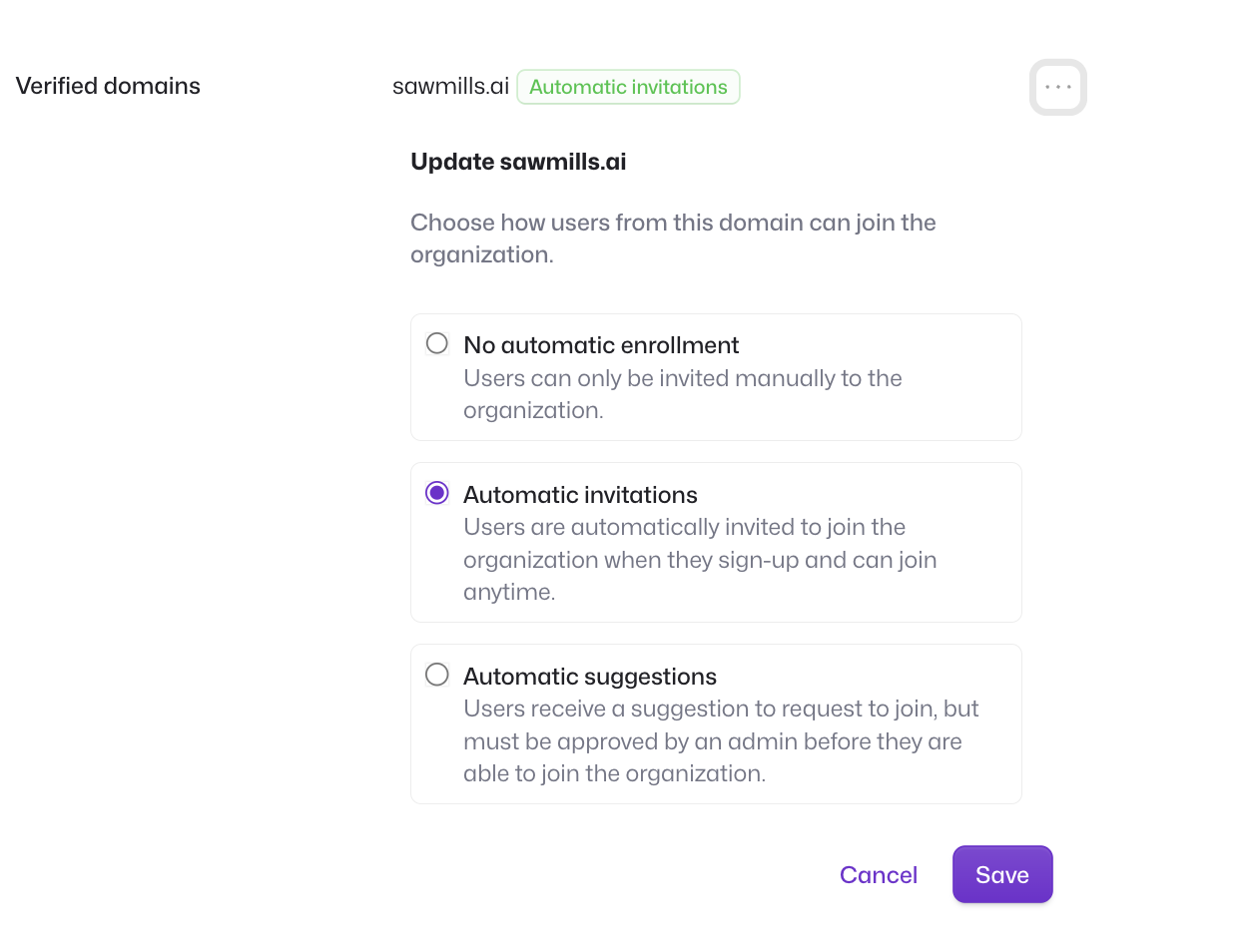The width and height of the screenshot is (1258, 952).
Task: Select the No automatic enrollment radio button
Action: point(437,344)
